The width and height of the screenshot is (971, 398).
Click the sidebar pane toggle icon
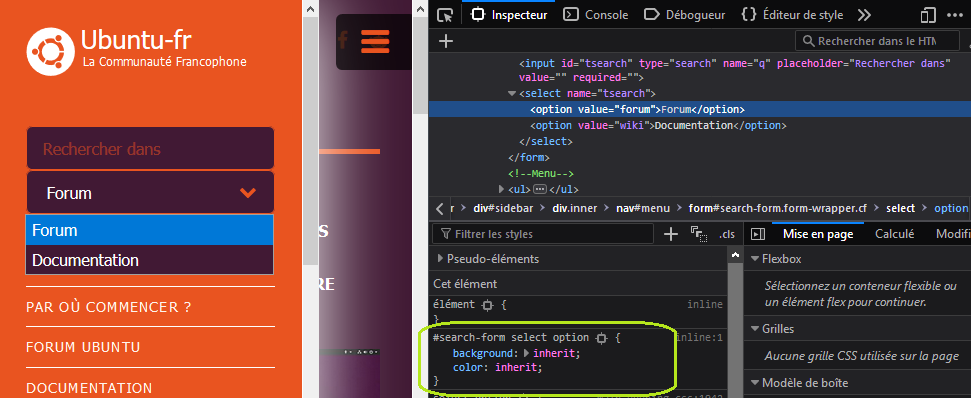pyautogui.click(x=758, y=234)
